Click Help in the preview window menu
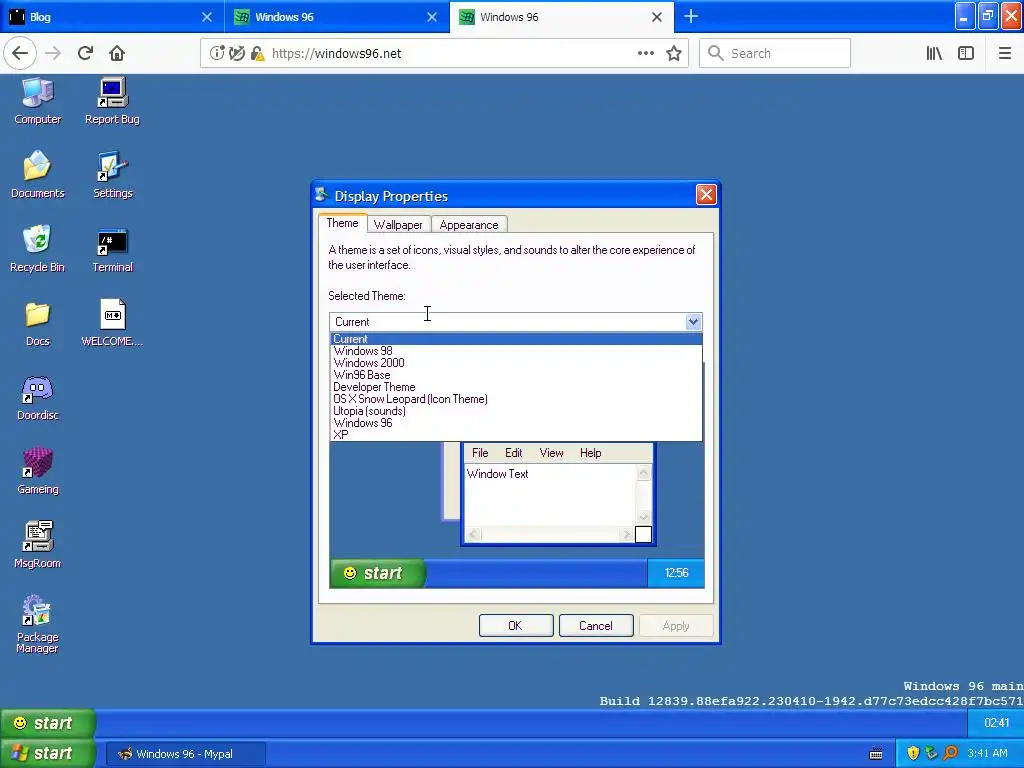The width and height of the screenshot is (1024, 768). click(590, 453)
